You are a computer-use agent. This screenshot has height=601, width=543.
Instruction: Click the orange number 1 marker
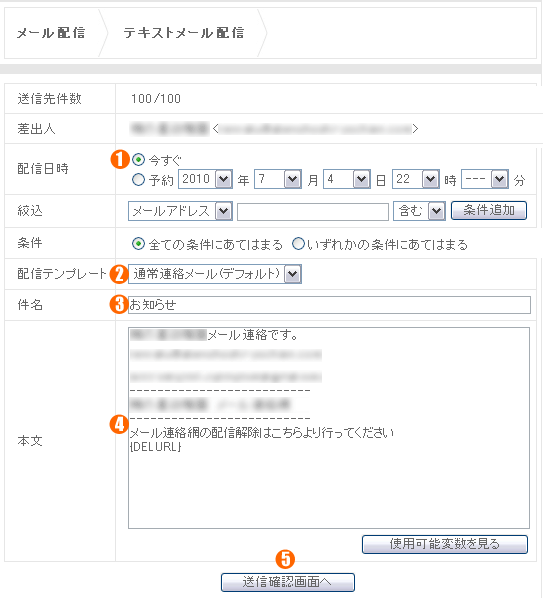(120, 159)
